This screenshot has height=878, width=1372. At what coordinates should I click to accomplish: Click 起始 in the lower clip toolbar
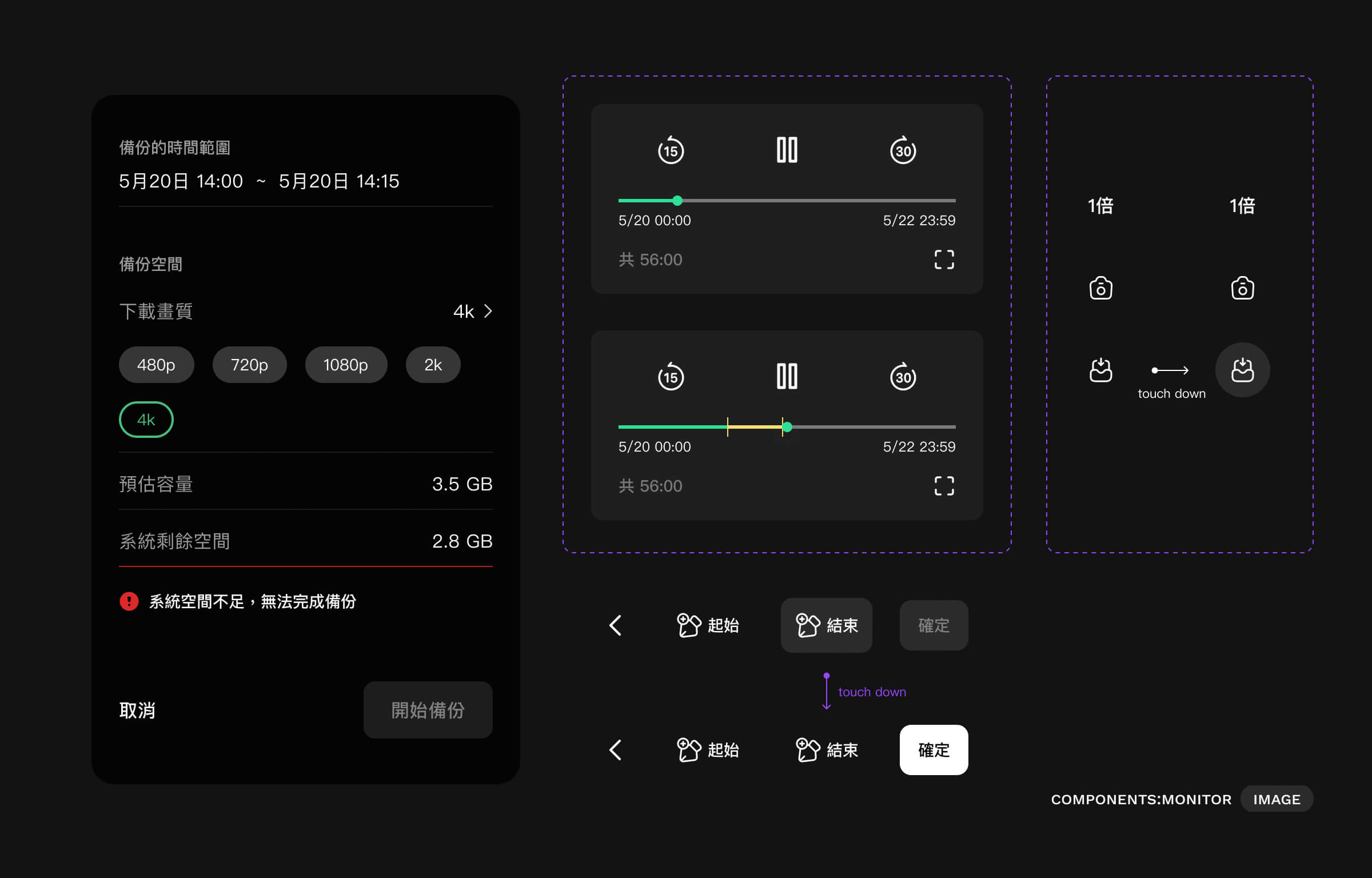708,750
